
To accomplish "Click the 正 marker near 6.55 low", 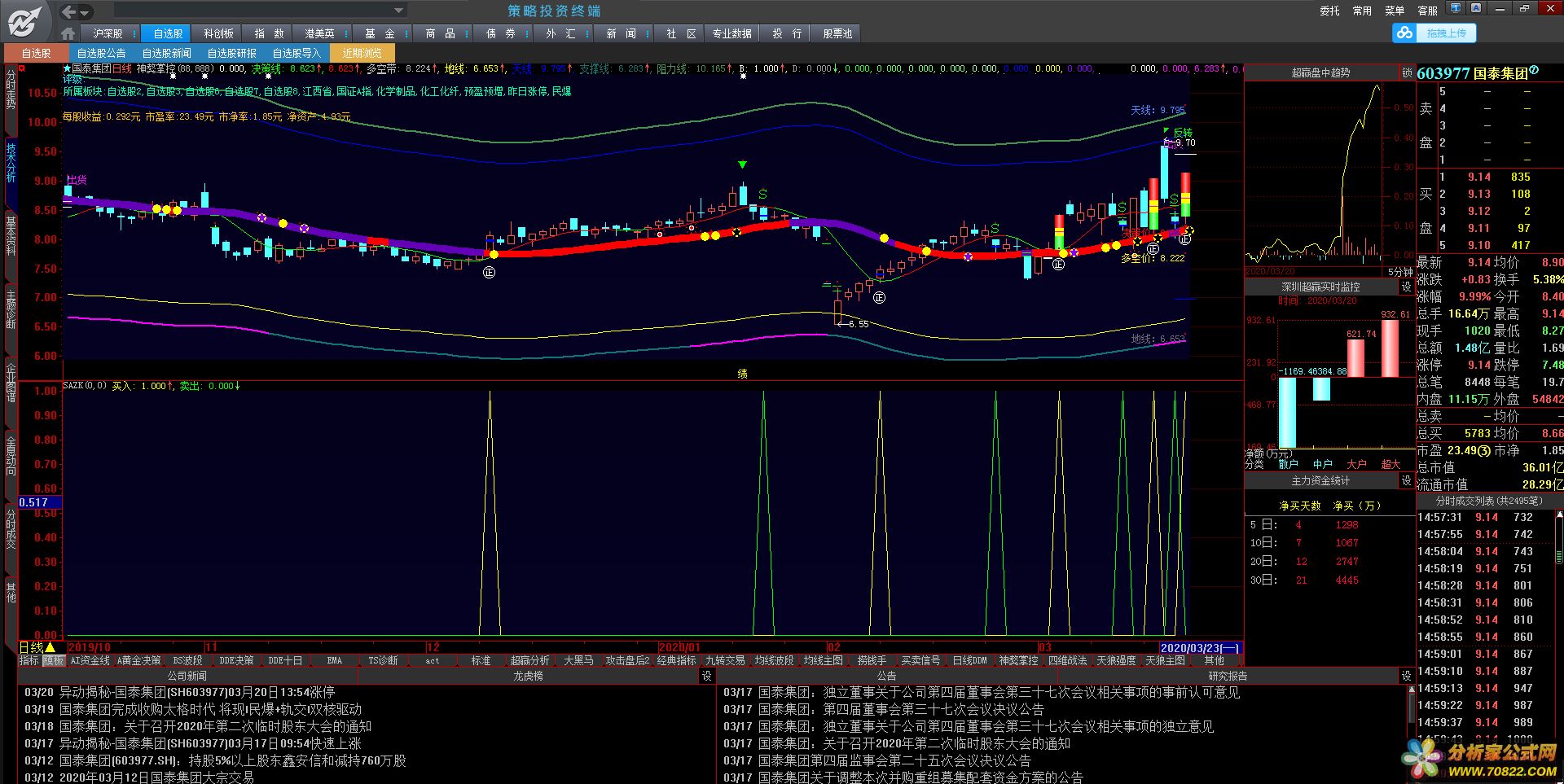I will point(879,298).
